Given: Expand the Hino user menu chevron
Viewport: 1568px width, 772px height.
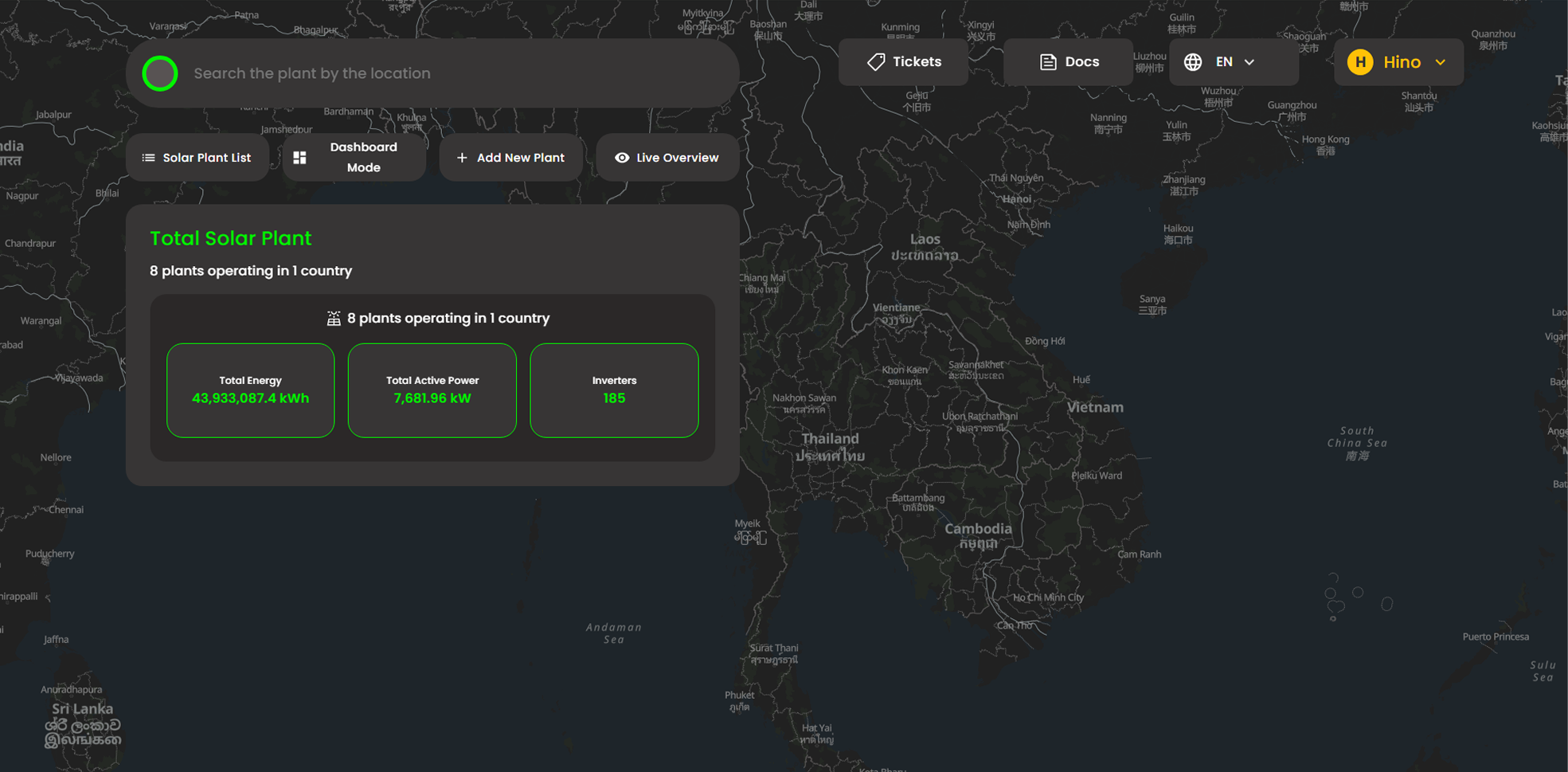Looking at the screenshot, I should click(1441, 62).
